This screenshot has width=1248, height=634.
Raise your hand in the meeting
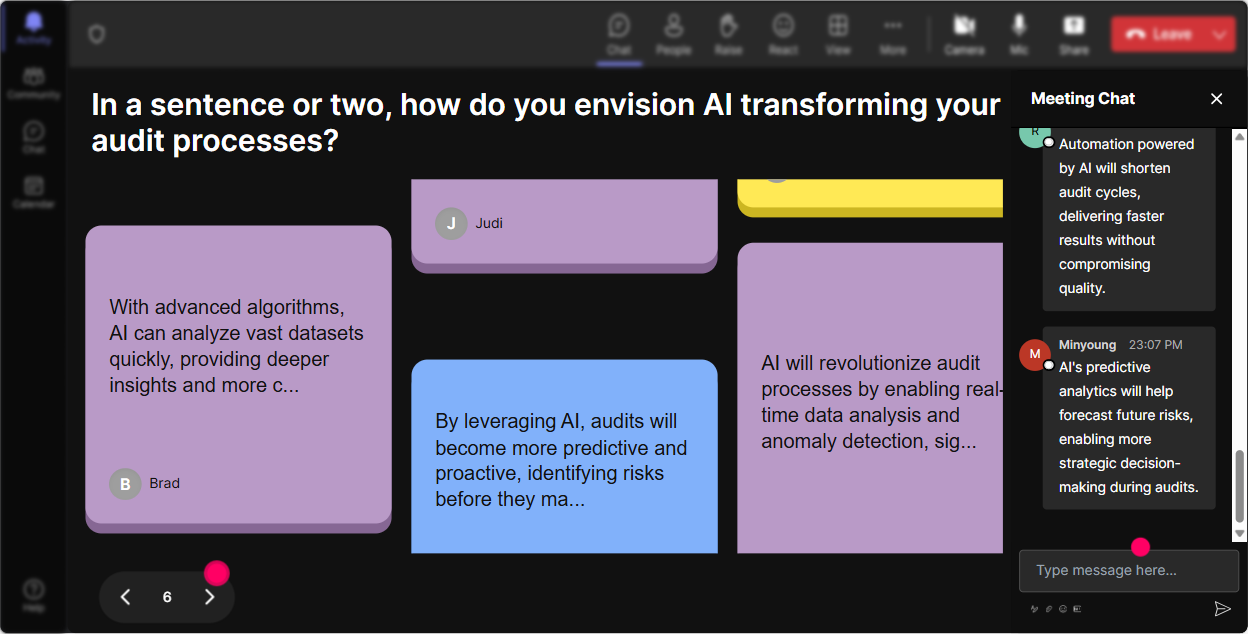click(728, 34)
